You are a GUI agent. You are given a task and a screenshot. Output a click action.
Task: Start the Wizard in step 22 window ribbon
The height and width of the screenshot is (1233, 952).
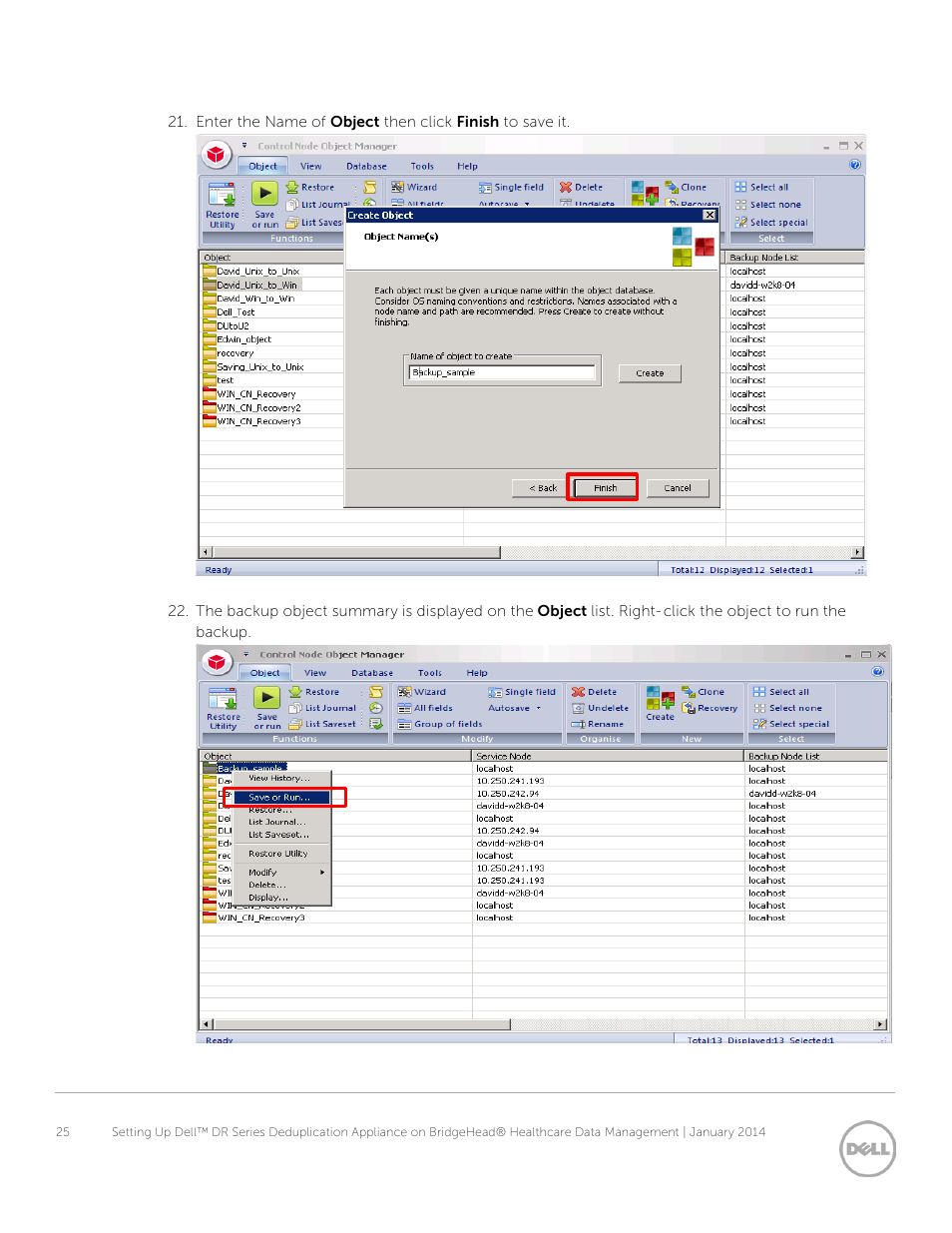coord(422,692)
